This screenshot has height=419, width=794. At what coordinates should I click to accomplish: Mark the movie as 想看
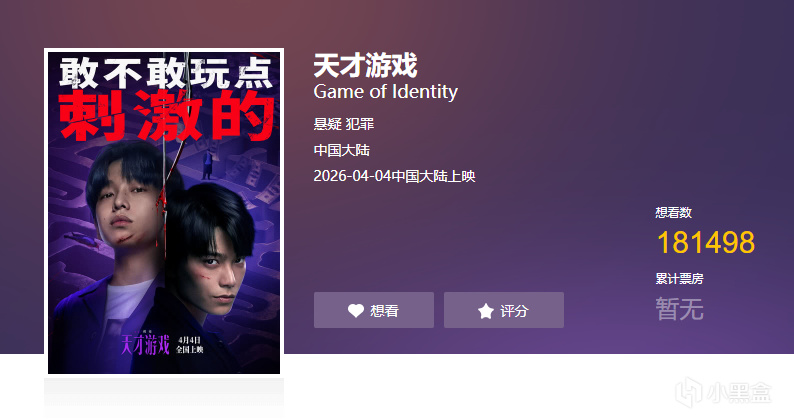pos(374,310)
